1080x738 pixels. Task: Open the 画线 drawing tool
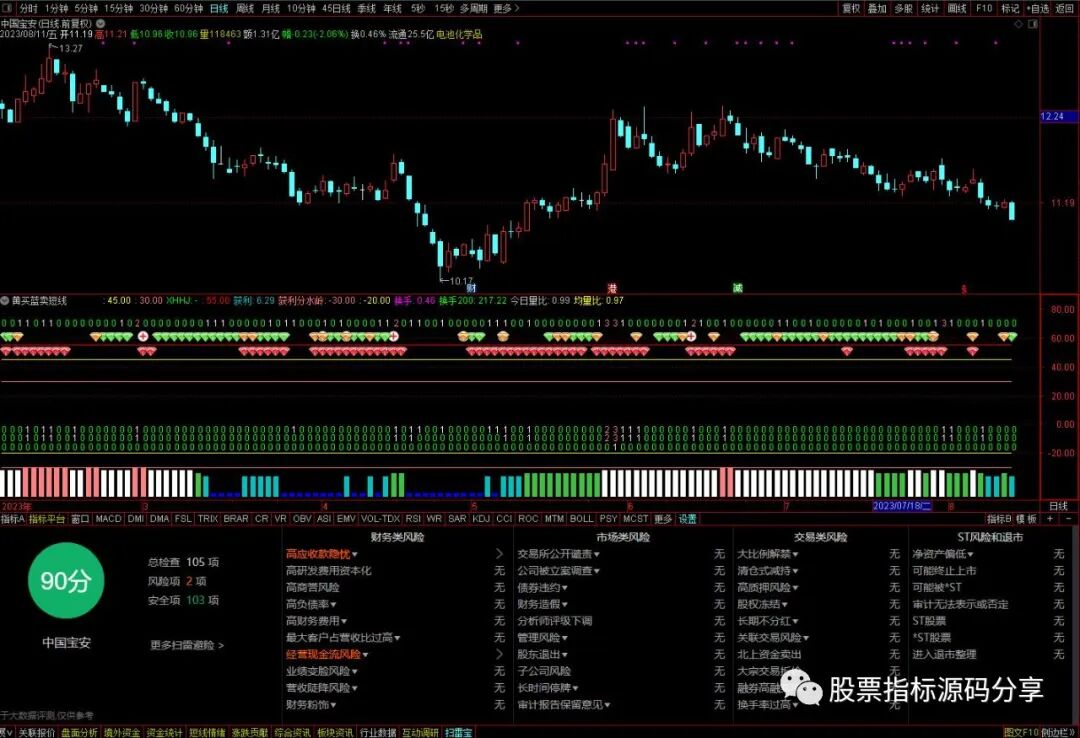[957, 8]
